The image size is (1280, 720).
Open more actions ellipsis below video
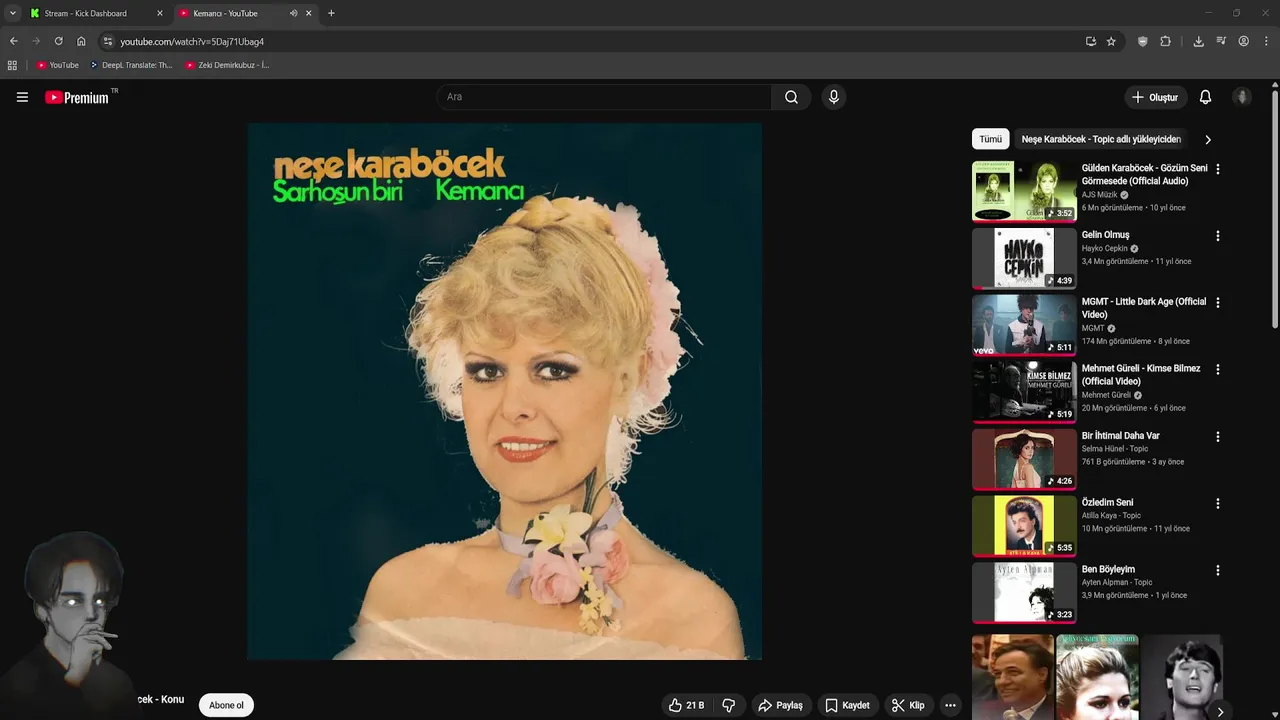(x=950, y=705)
